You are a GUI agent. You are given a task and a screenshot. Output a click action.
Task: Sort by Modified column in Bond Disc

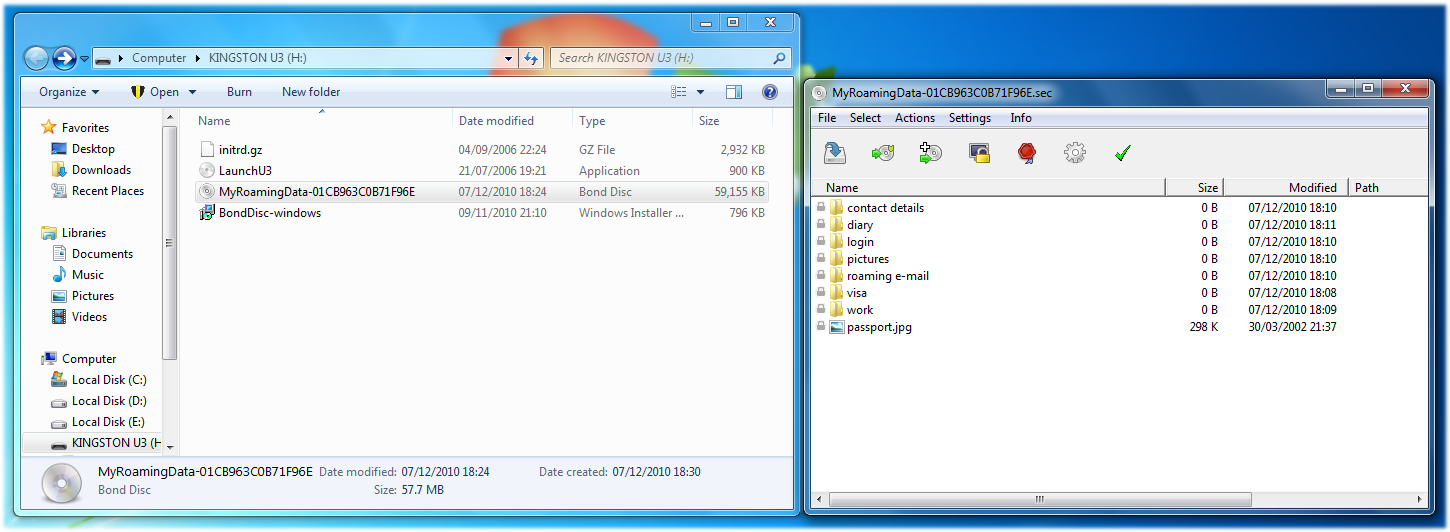point(1287,187)
